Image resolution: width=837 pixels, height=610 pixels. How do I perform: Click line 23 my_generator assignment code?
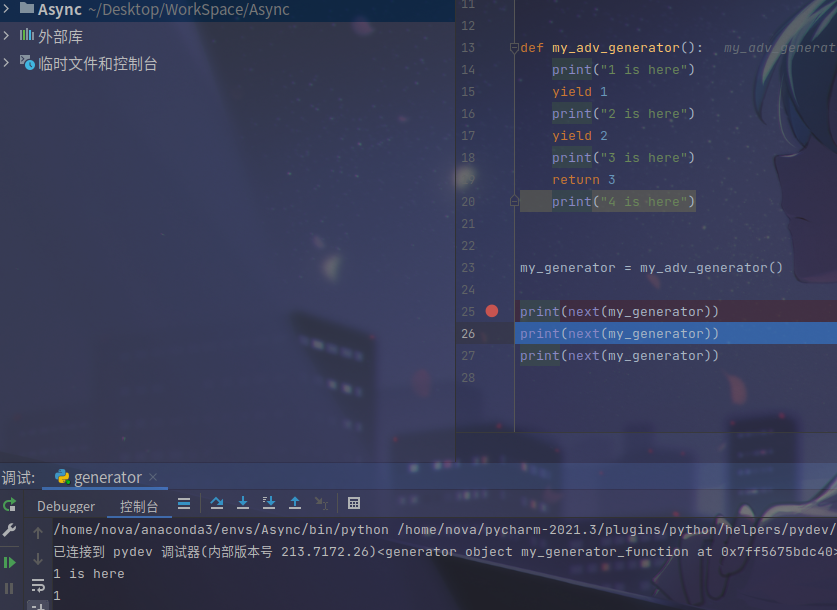[x=650, y=267]
